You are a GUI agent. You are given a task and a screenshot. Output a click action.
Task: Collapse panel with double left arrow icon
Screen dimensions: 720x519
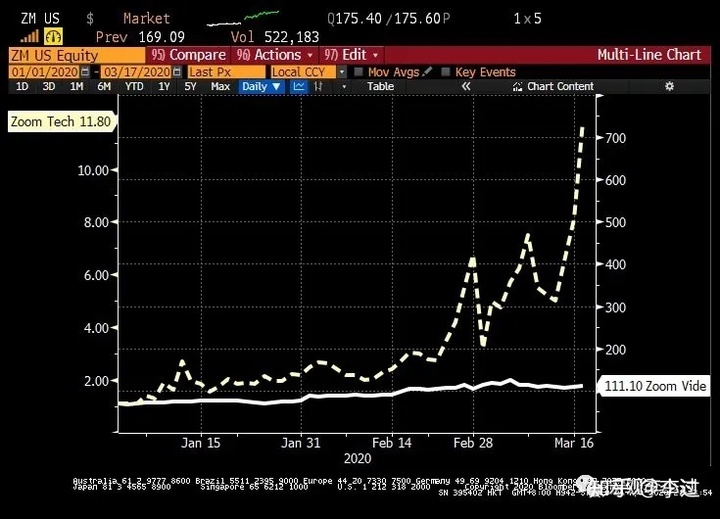466,87
